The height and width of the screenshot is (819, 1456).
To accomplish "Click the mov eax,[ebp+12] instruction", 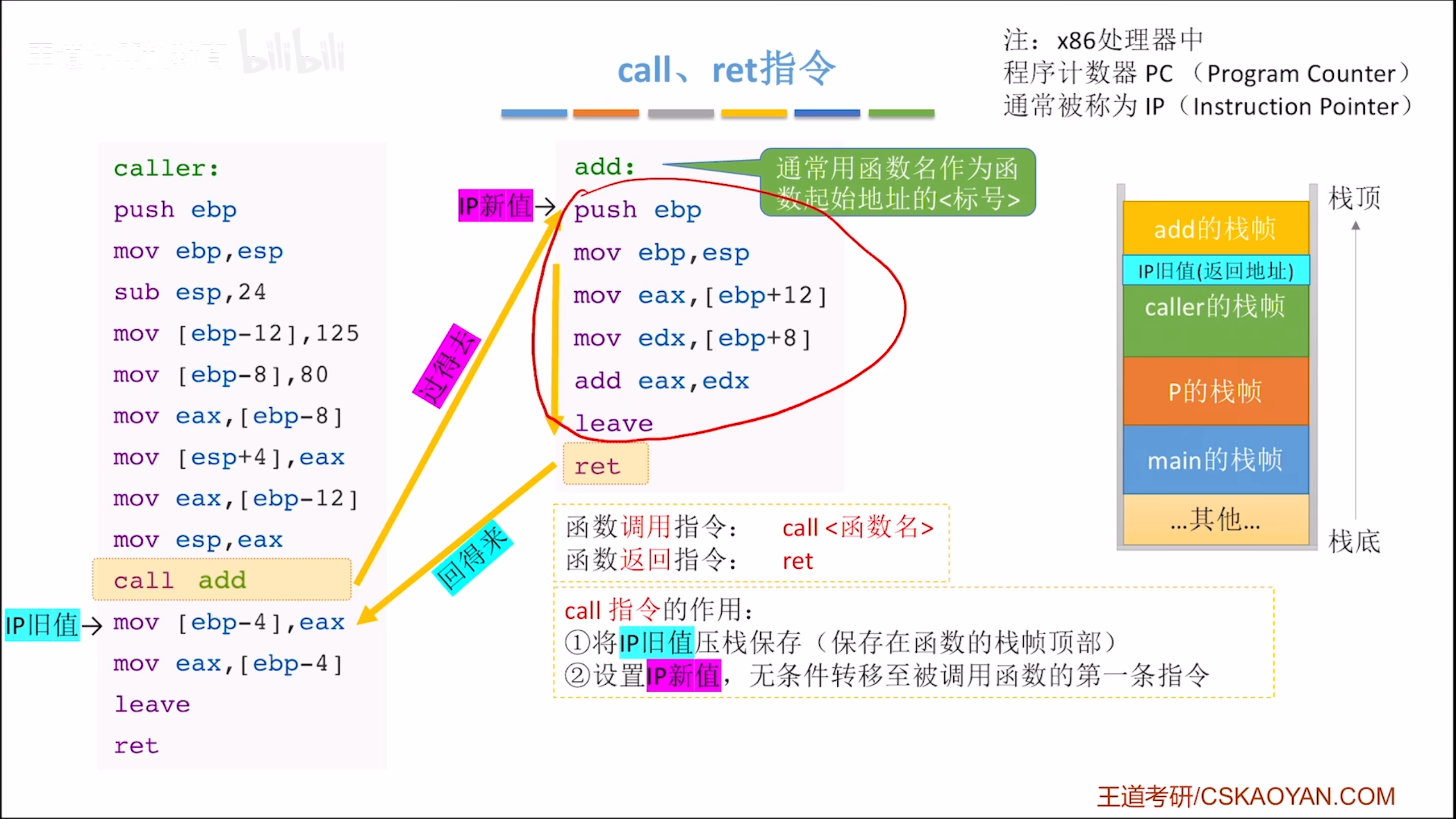I will pos(700,296).
